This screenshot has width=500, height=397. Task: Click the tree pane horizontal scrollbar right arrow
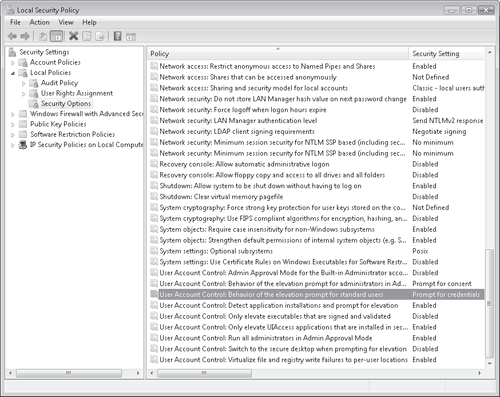pyautogui.click(x=138, y=373)
